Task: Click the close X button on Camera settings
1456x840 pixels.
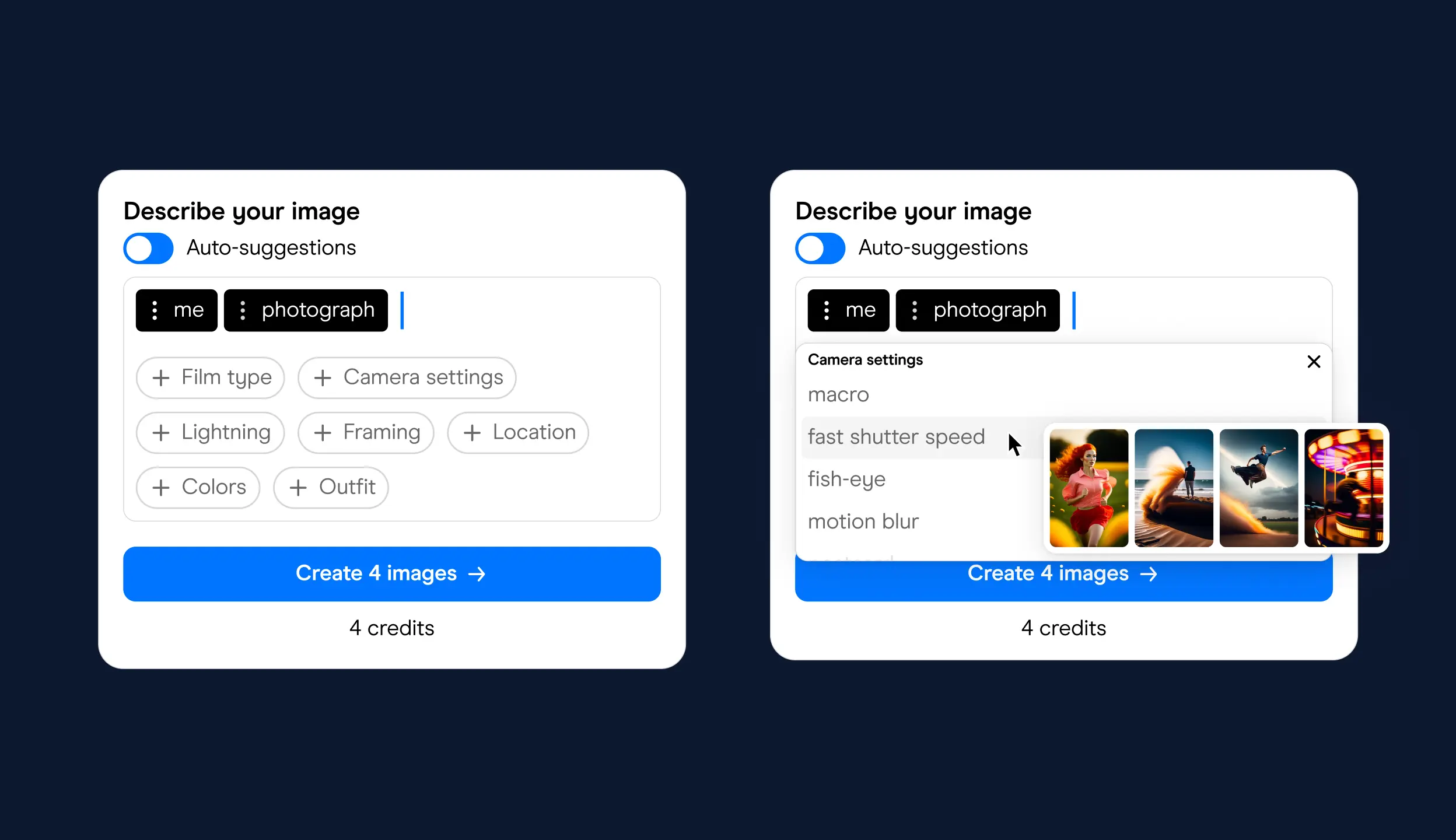Action: (1314, 361)
